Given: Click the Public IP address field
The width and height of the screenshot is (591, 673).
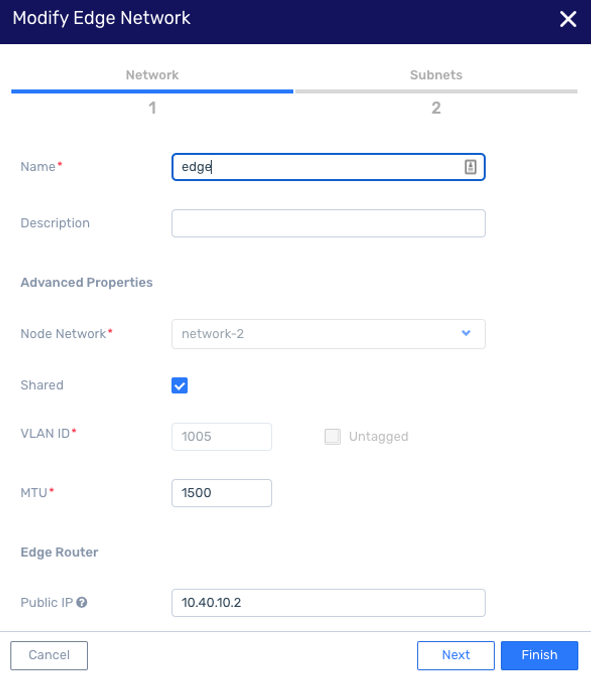Looking at the screenshot, I should click(328, 603).
